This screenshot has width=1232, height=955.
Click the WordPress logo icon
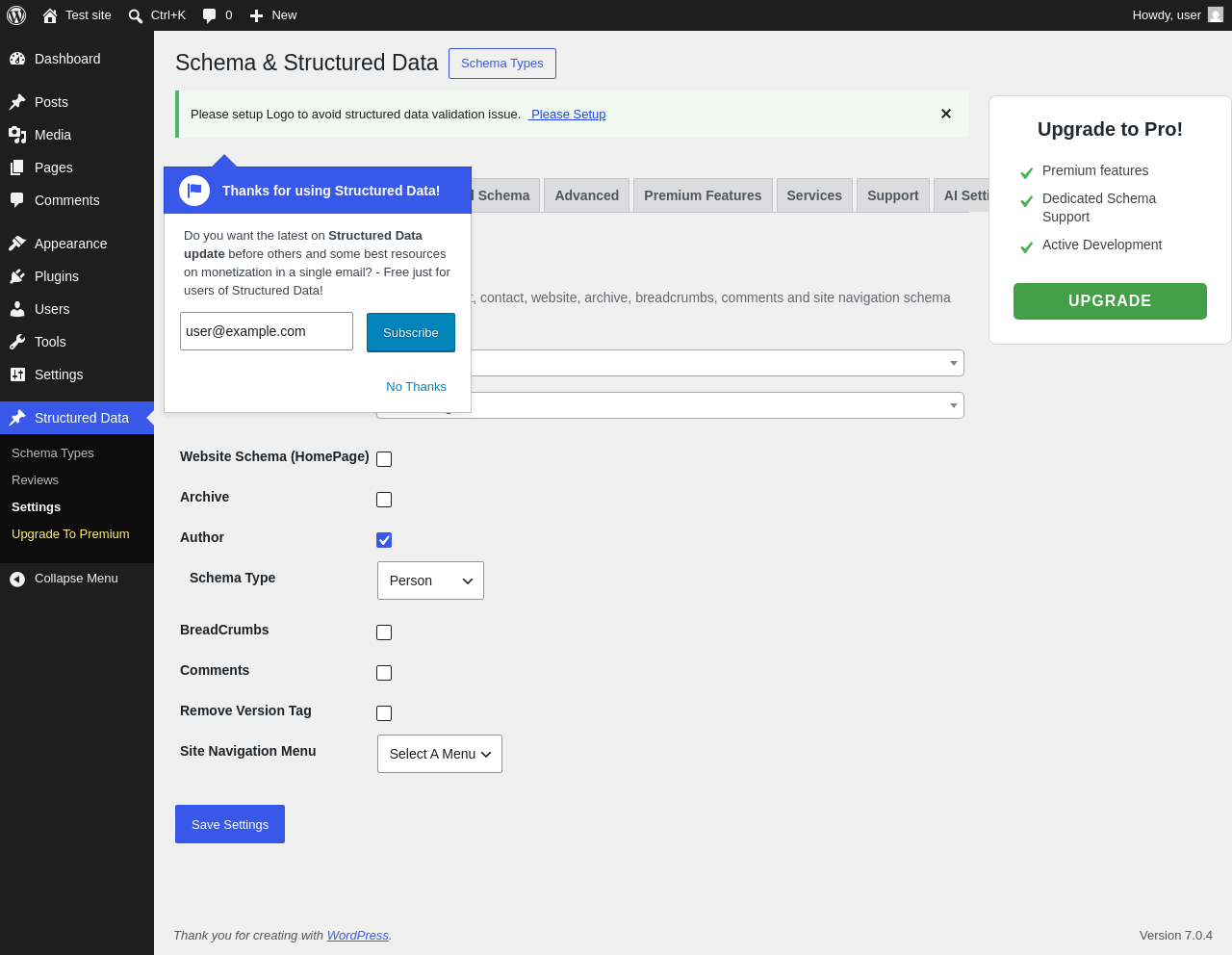coord(16,15)
